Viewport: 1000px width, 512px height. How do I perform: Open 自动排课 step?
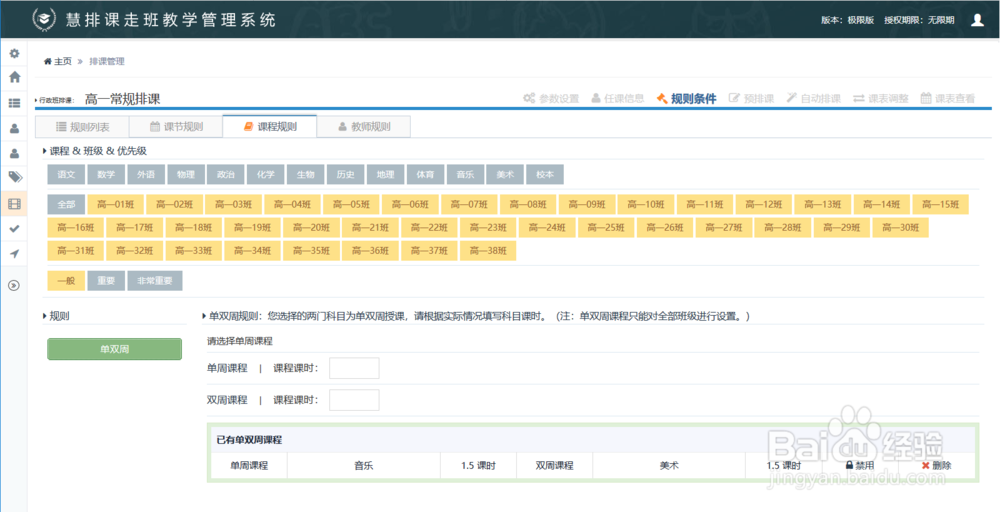tap(813, 98)
